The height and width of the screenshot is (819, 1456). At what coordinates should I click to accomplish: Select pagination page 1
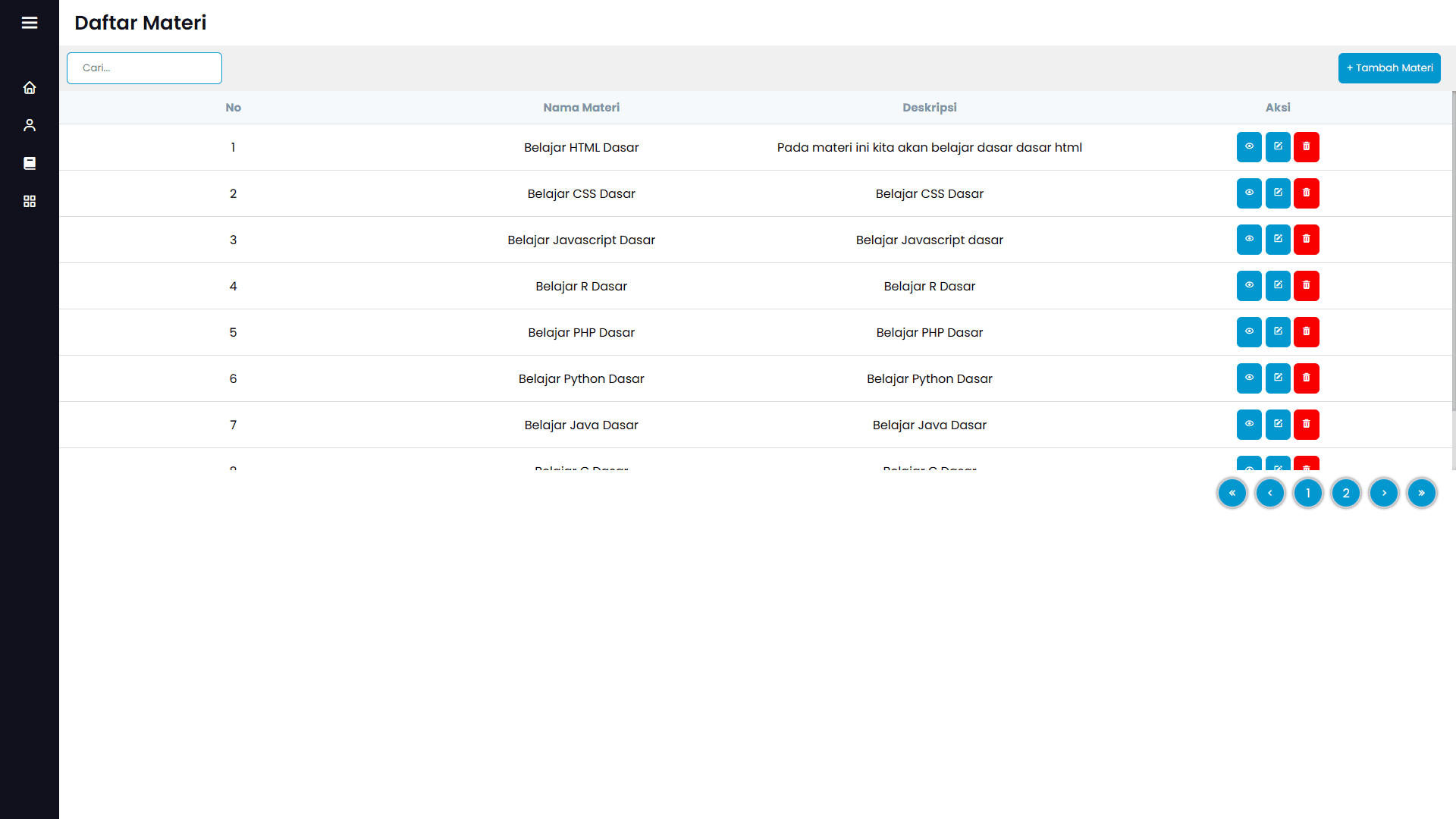[x=1308, y=493]
